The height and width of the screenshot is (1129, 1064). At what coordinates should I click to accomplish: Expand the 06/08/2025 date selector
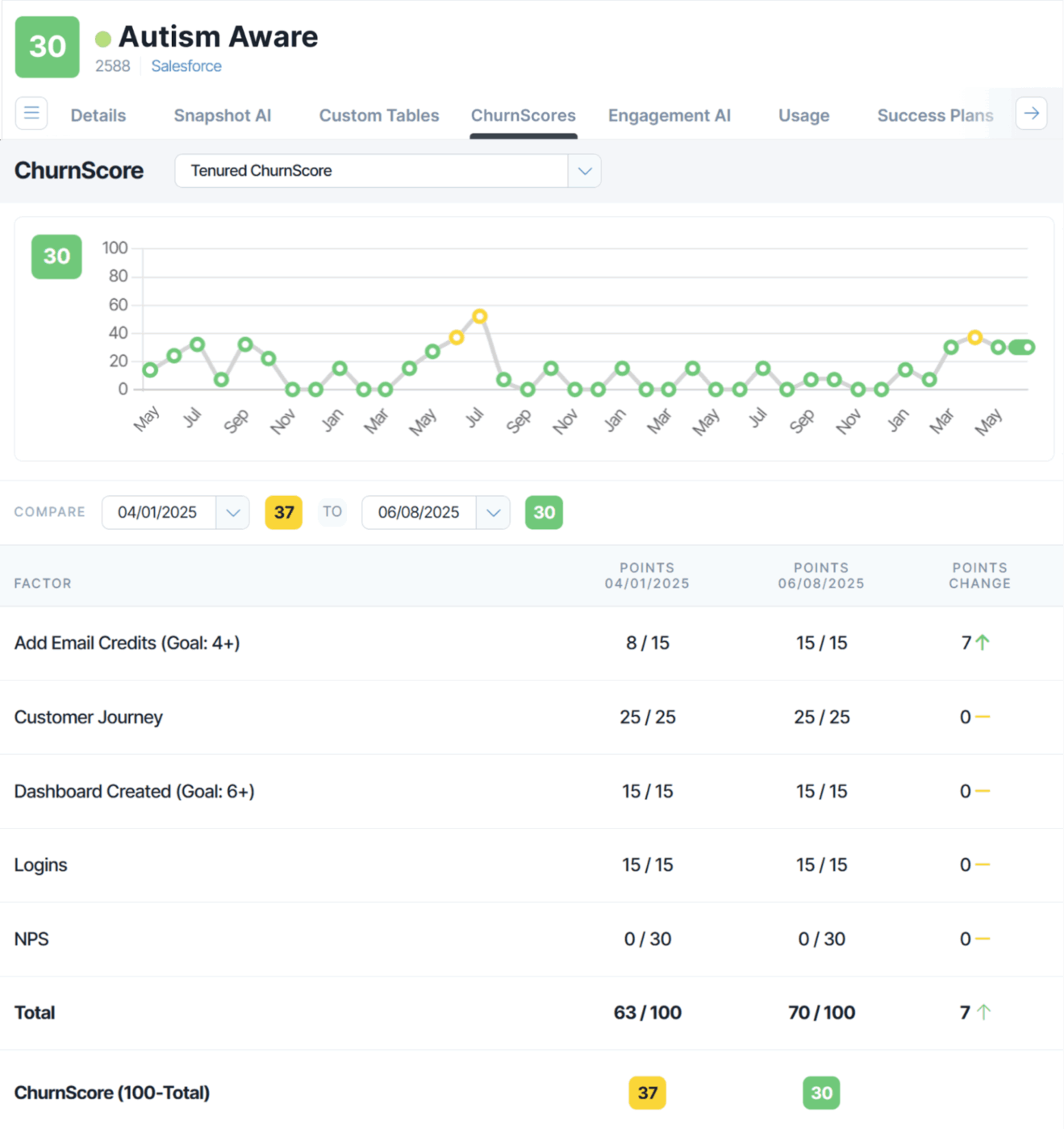tap(494, 512)
